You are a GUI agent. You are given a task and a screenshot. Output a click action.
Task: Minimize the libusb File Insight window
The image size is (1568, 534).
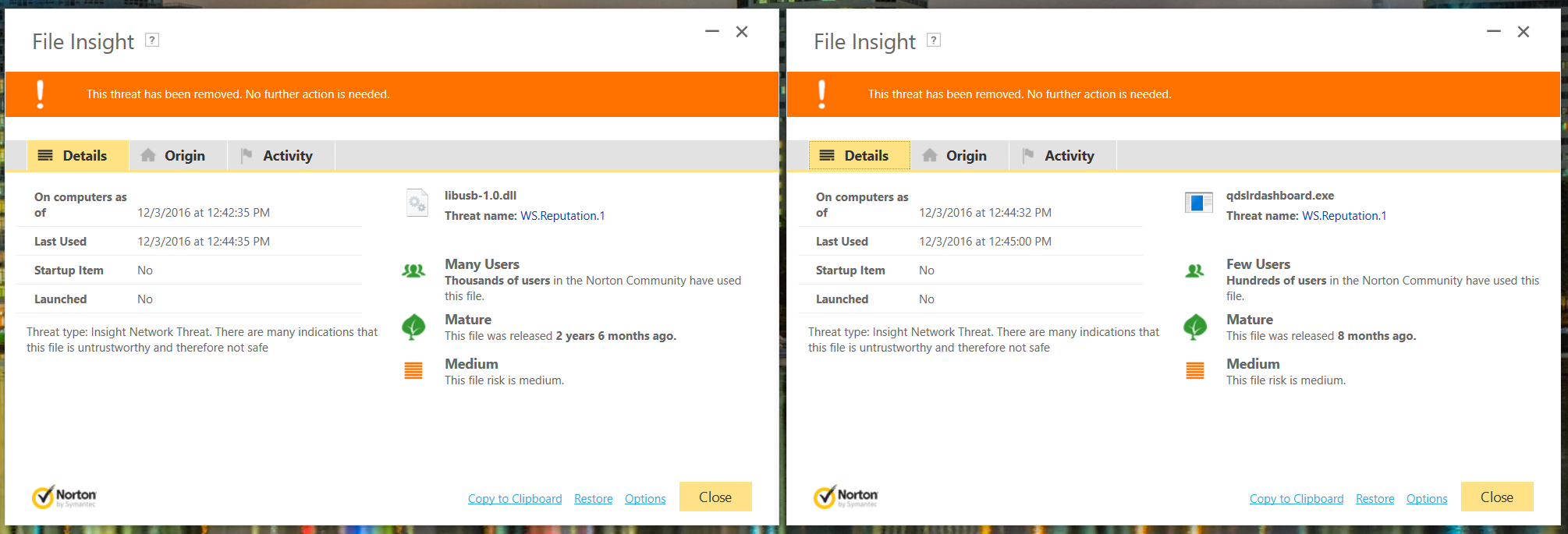(712, 32)
